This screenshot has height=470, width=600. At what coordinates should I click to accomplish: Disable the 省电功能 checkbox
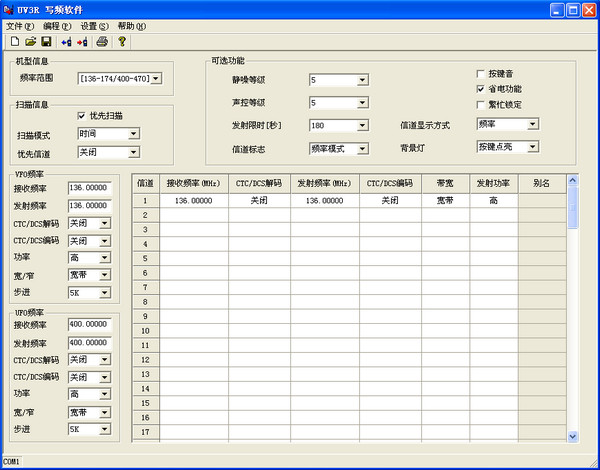[481, 89]
